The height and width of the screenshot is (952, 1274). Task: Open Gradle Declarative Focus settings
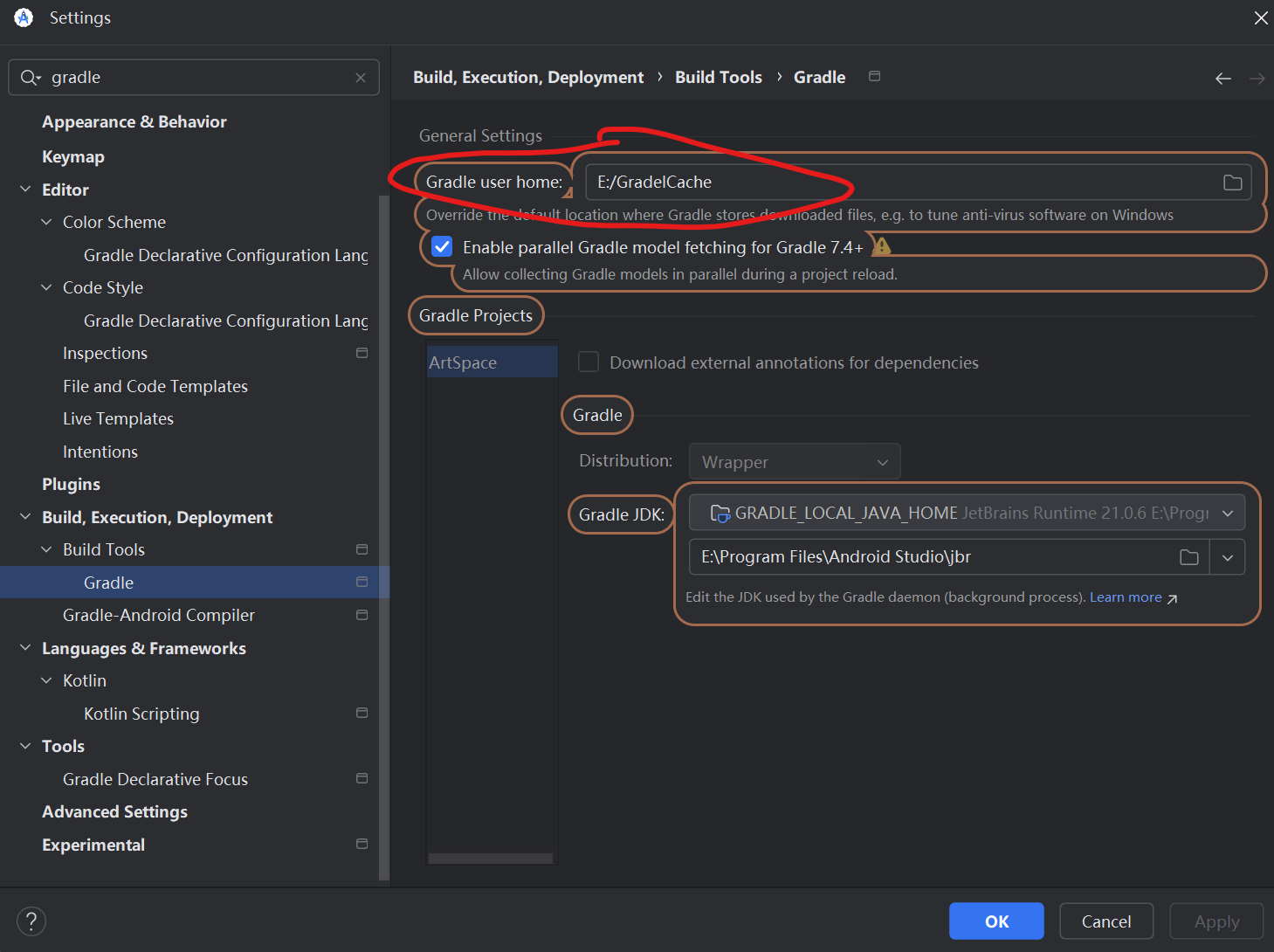point(155,779)
